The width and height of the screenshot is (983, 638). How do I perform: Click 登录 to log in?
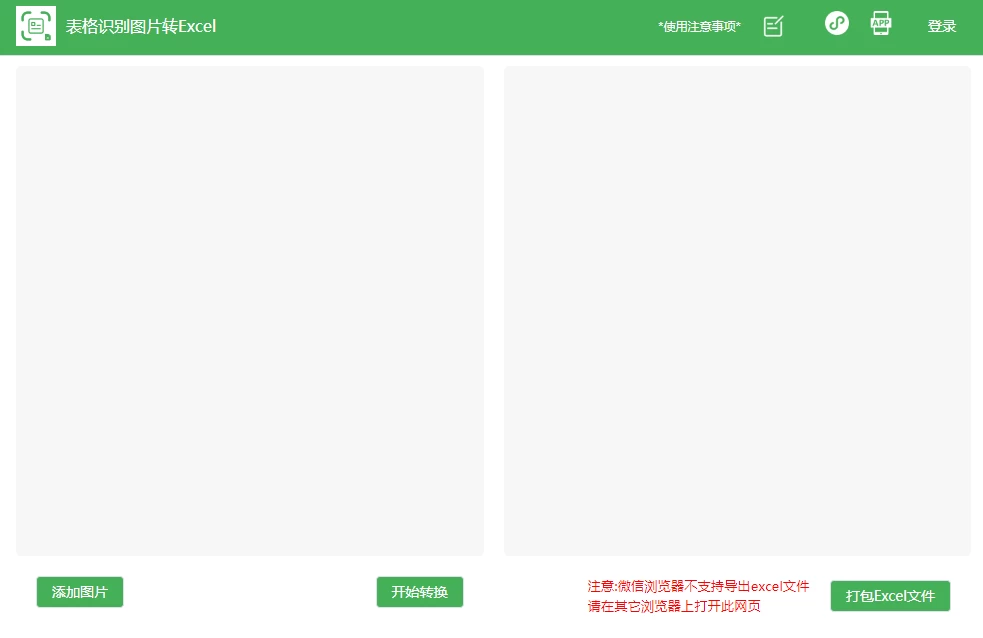click(941, 27)
